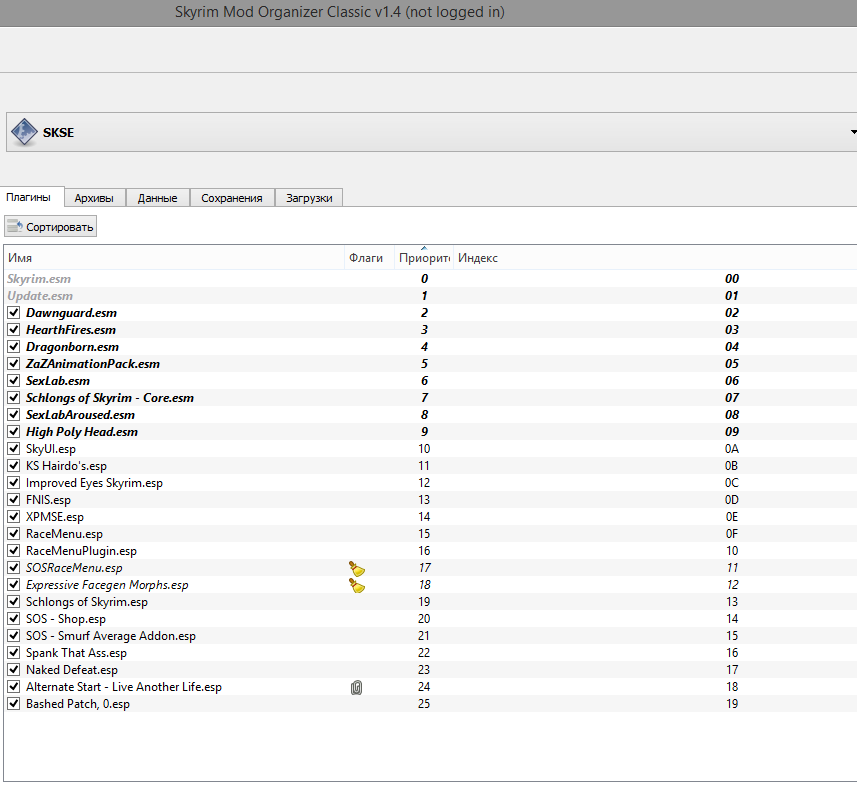
Task: Disable the Dragonborn.esm plugin checkbox
Action: point(14,346)
